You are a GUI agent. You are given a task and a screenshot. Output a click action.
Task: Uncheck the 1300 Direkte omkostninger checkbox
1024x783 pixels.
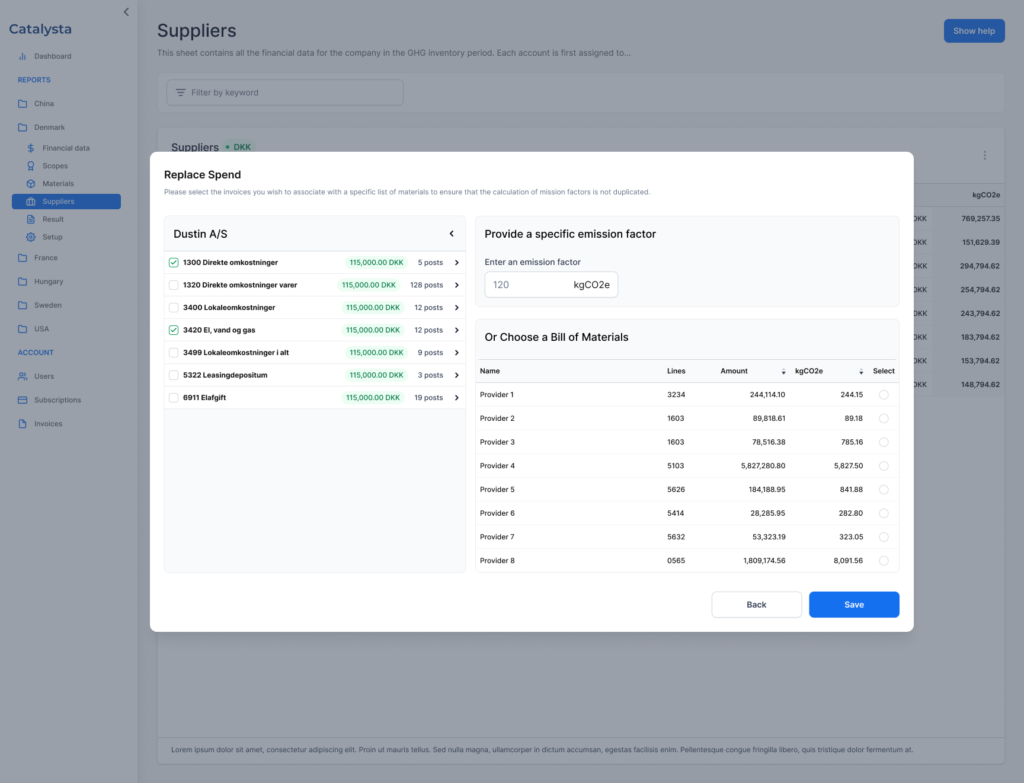click(x=174, y=262)
